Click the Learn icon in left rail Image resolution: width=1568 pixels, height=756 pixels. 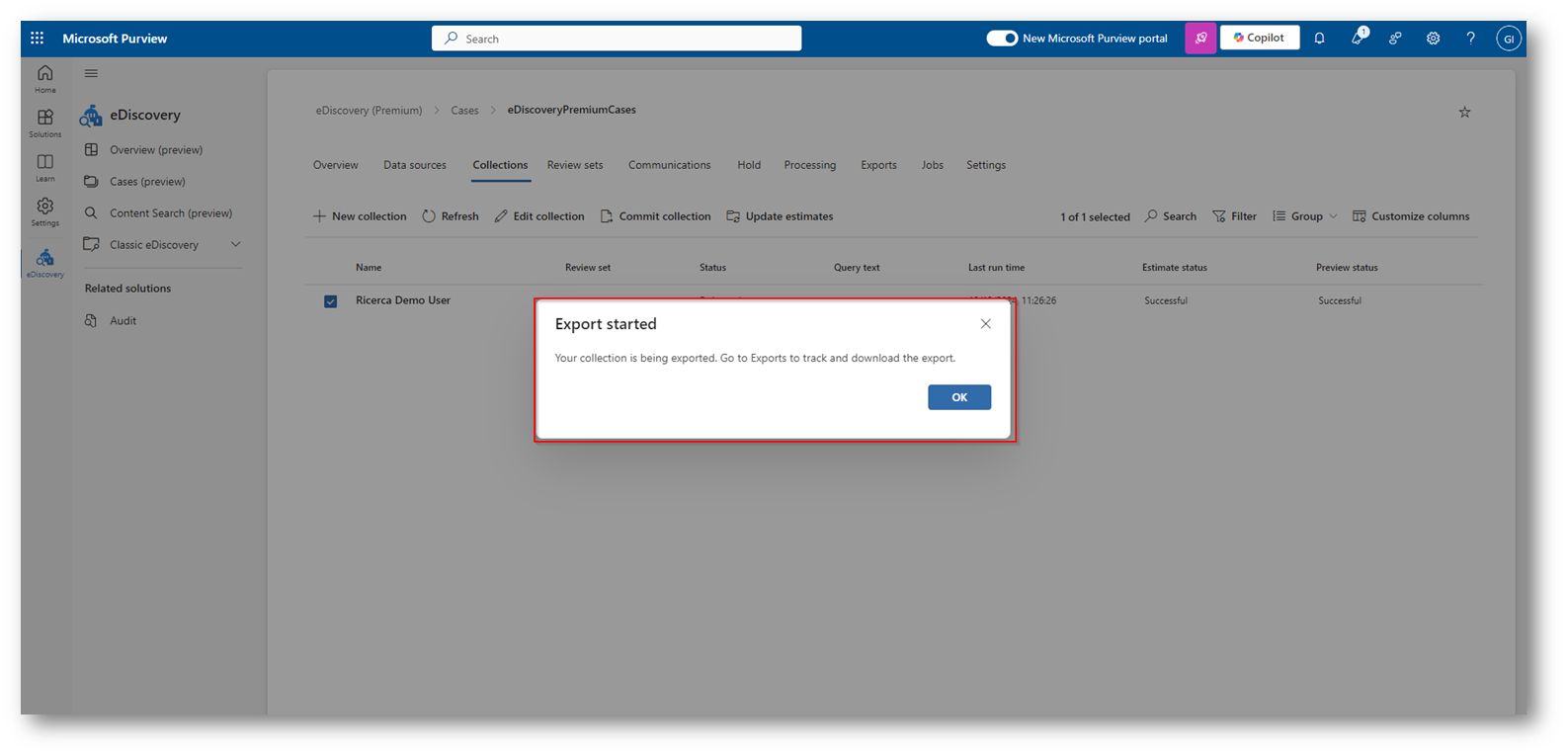[44, 167]
